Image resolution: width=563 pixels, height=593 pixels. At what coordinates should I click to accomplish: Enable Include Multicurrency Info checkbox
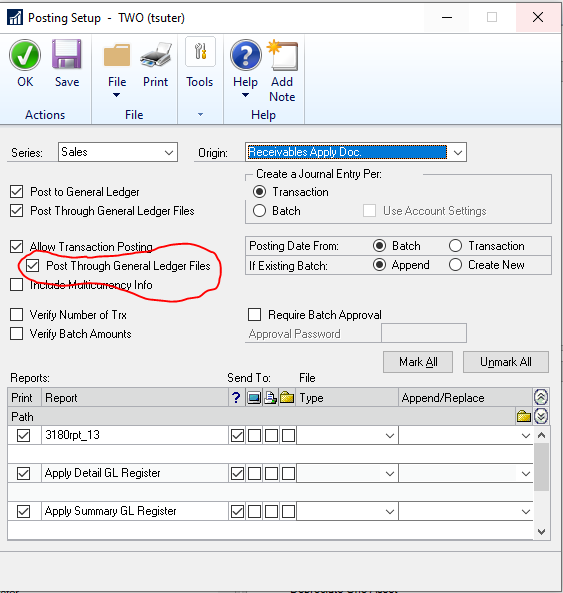tap(17, 285)
